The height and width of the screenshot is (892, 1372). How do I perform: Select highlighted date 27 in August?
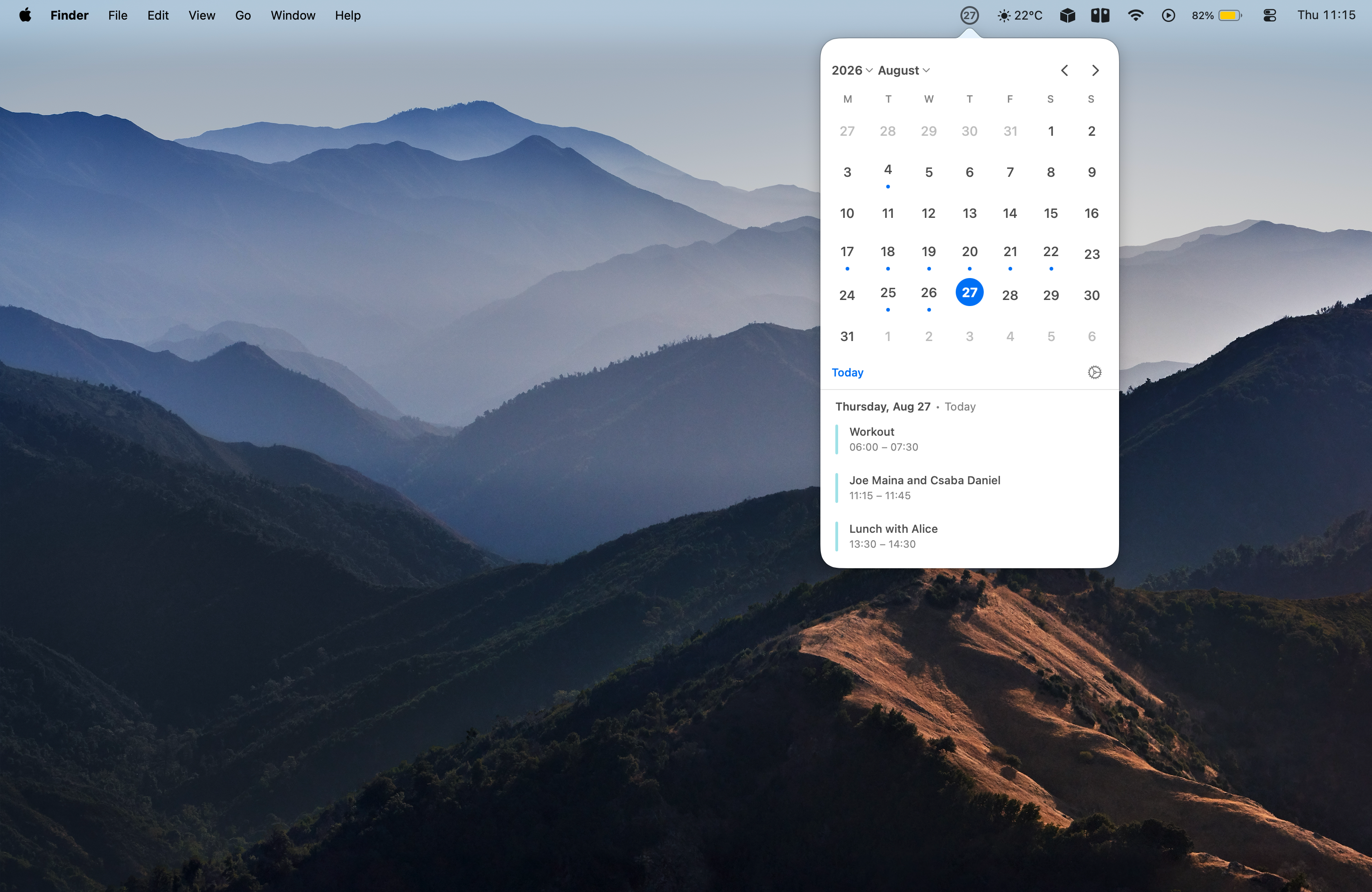coord(969,292)
